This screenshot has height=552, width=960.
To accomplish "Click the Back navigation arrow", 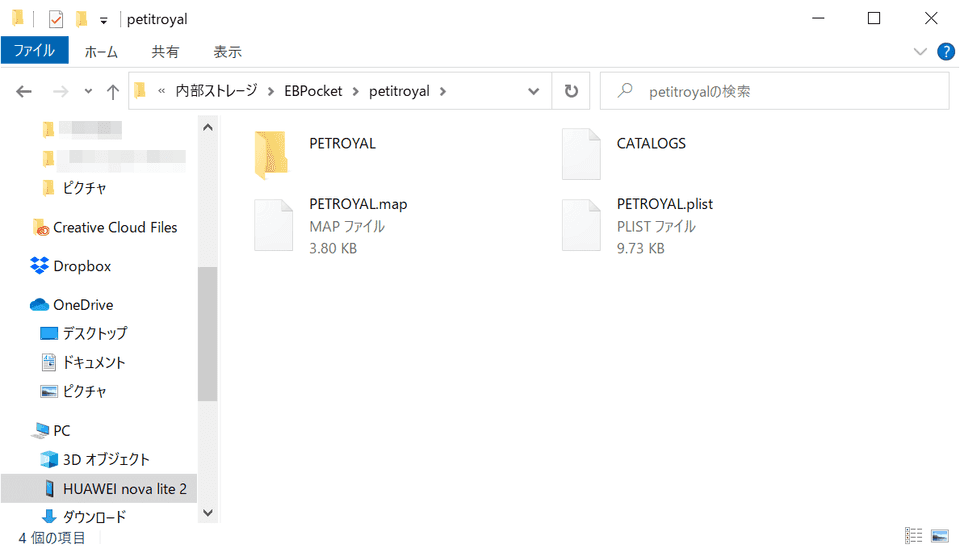I will [24, 92].
